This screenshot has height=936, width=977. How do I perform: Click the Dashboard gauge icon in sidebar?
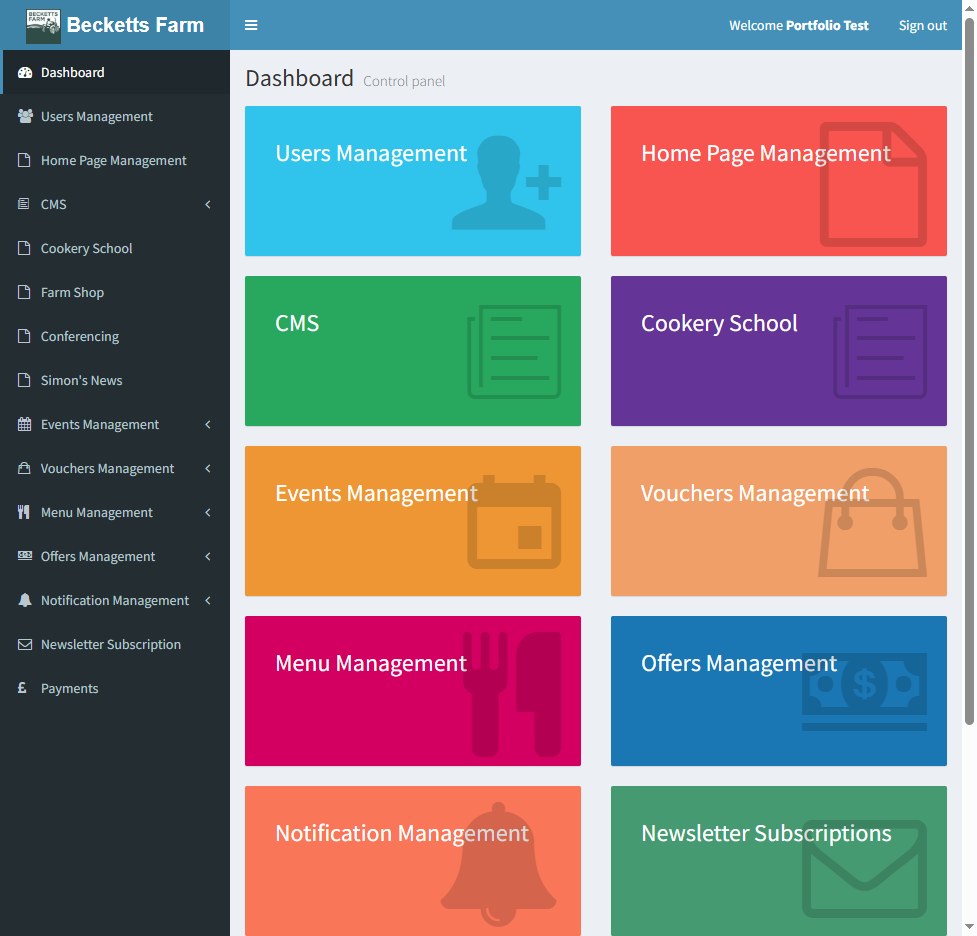coord(24,72)
